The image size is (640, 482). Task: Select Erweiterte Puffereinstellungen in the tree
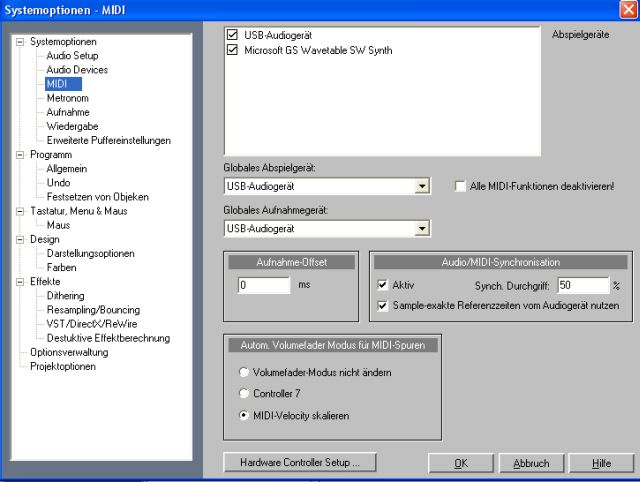pos(109,140)
